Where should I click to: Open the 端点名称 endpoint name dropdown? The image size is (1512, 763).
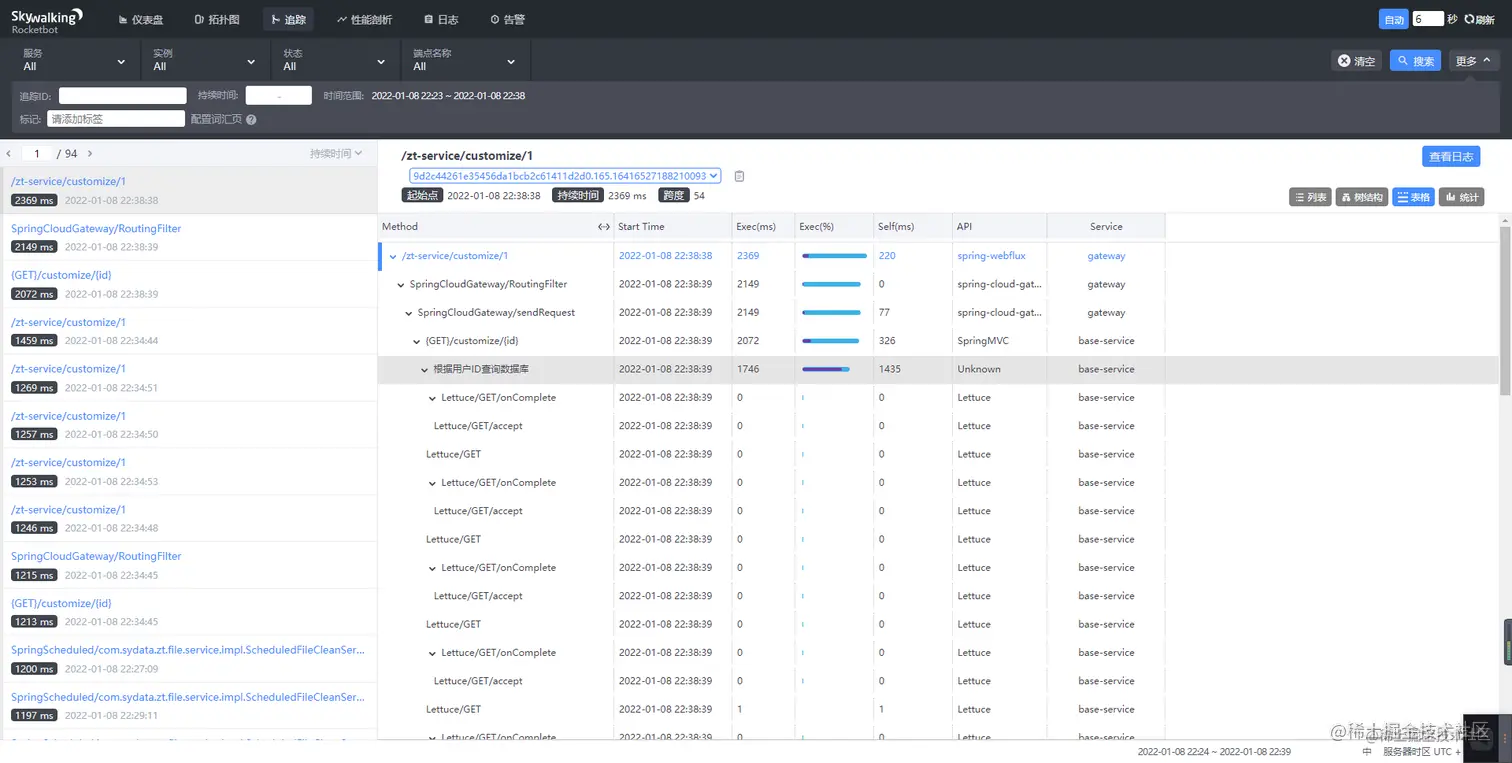[465, 60]
